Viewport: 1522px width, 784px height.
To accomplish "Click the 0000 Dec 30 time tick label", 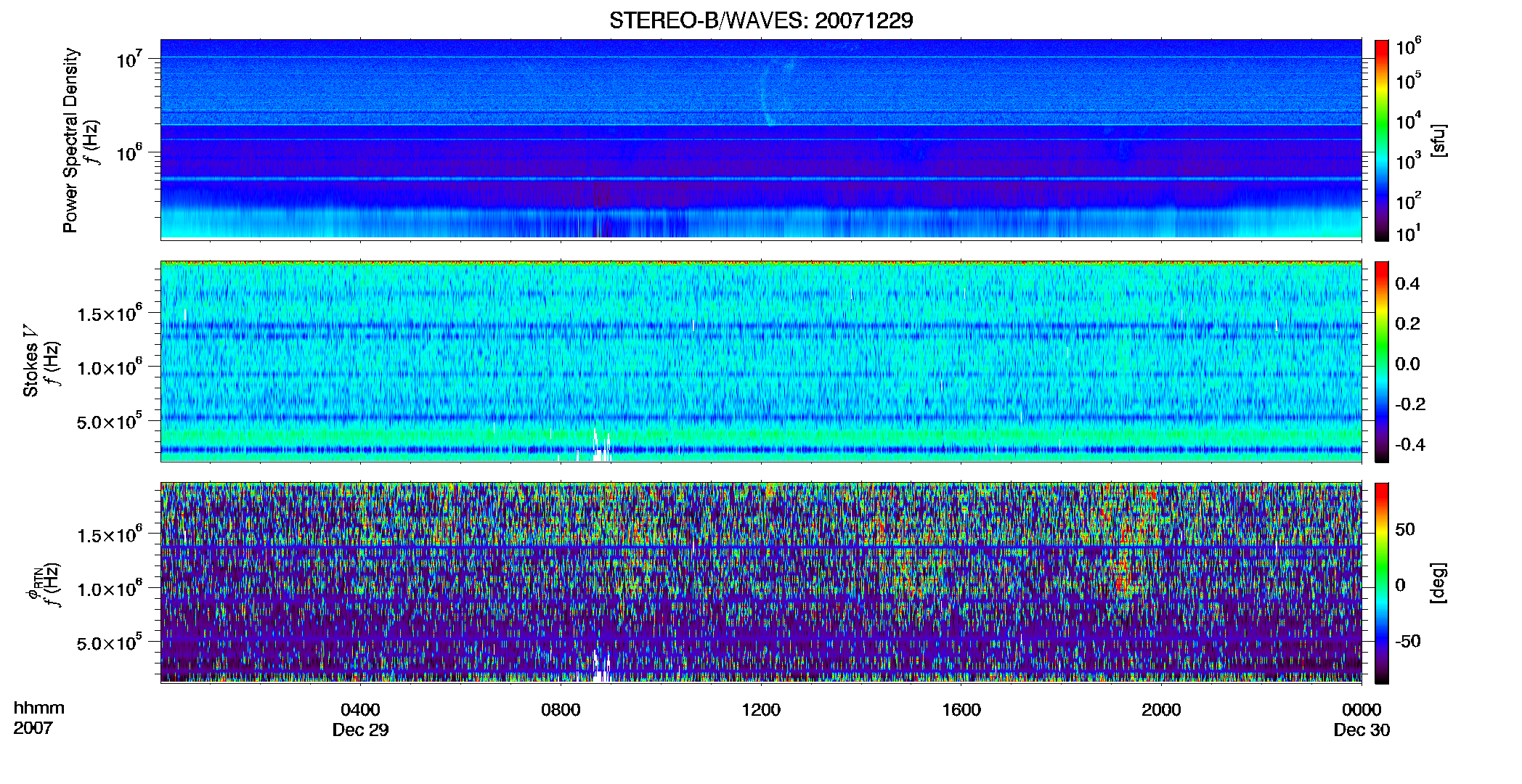I will tap(1362, 719).
